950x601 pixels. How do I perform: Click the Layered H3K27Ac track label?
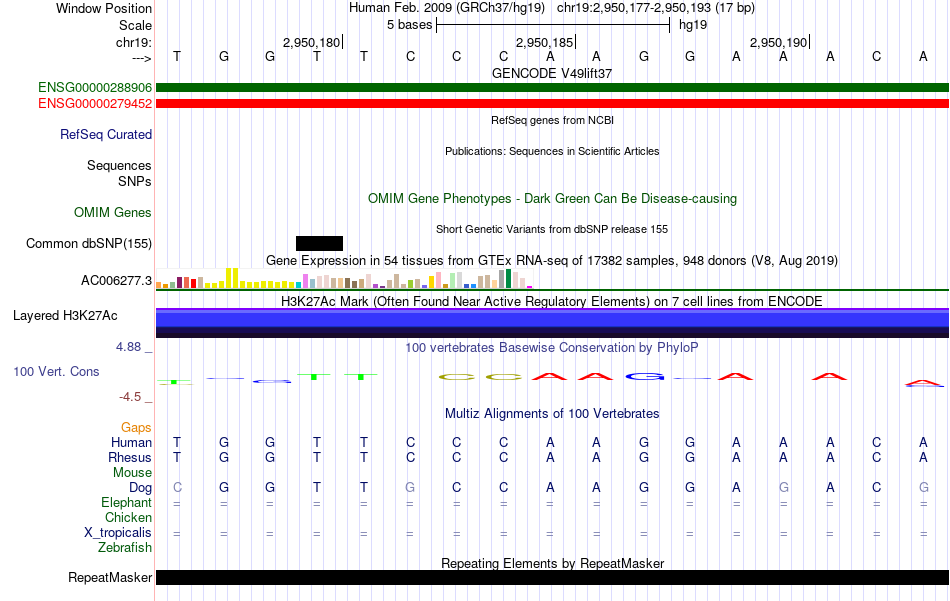point(65,316)
